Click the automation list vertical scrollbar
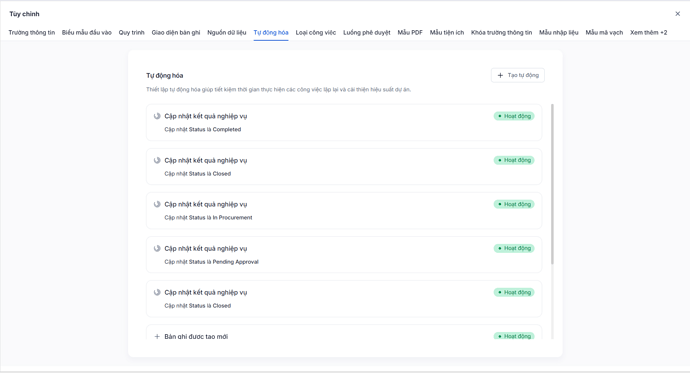Viewport: 690px width, 373px height. tap(552, 184)
